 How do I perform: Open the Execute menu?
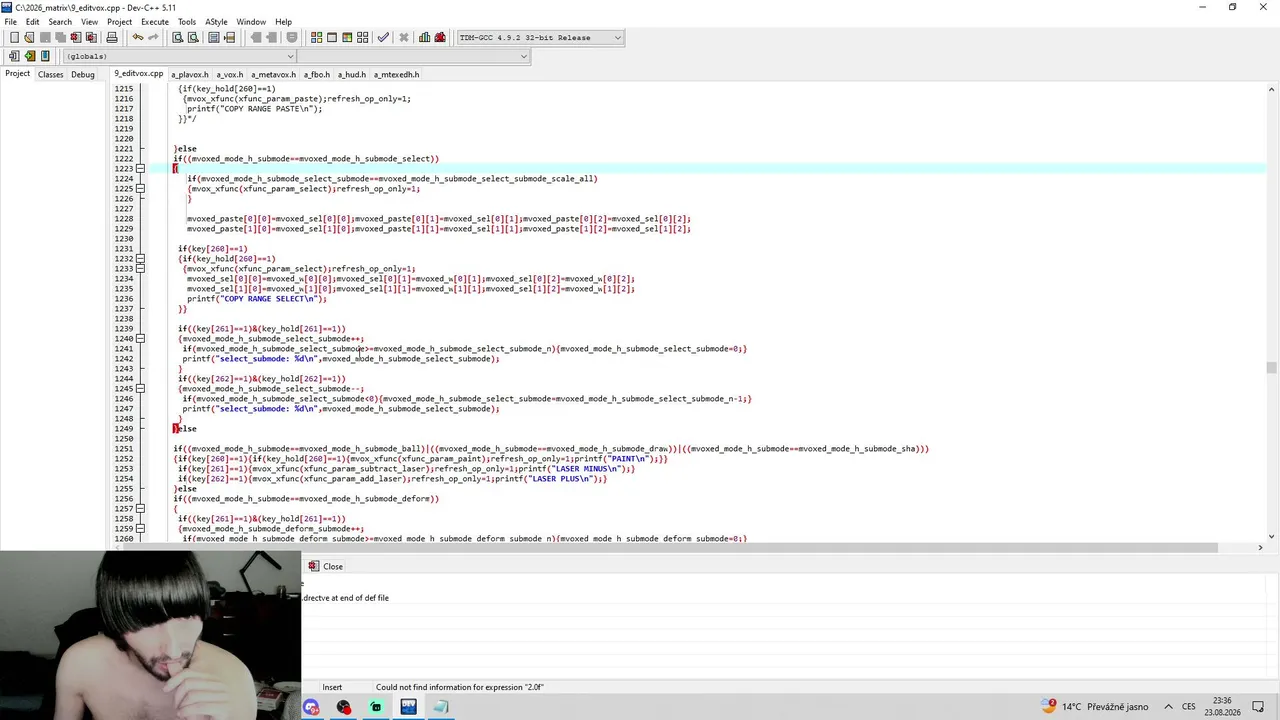point(155,22)
